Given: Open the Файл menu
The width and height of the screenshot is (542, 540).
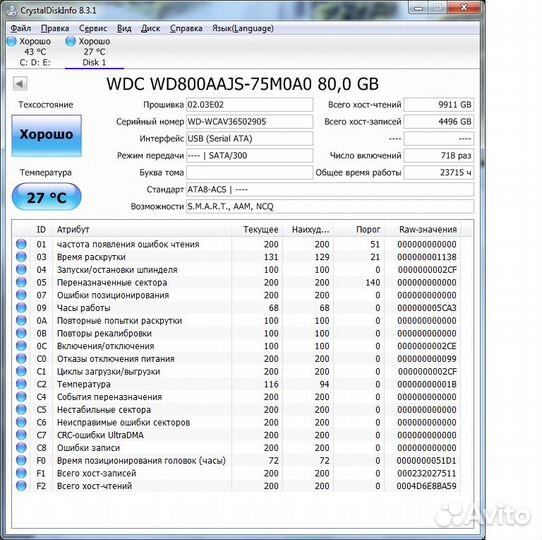Looking at the screenshot, I should click(x=21, y=28).
